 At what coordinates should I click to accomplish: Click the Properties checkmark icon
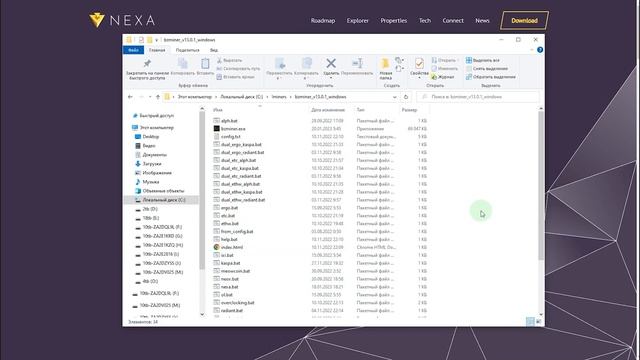[x=419, y=63]
